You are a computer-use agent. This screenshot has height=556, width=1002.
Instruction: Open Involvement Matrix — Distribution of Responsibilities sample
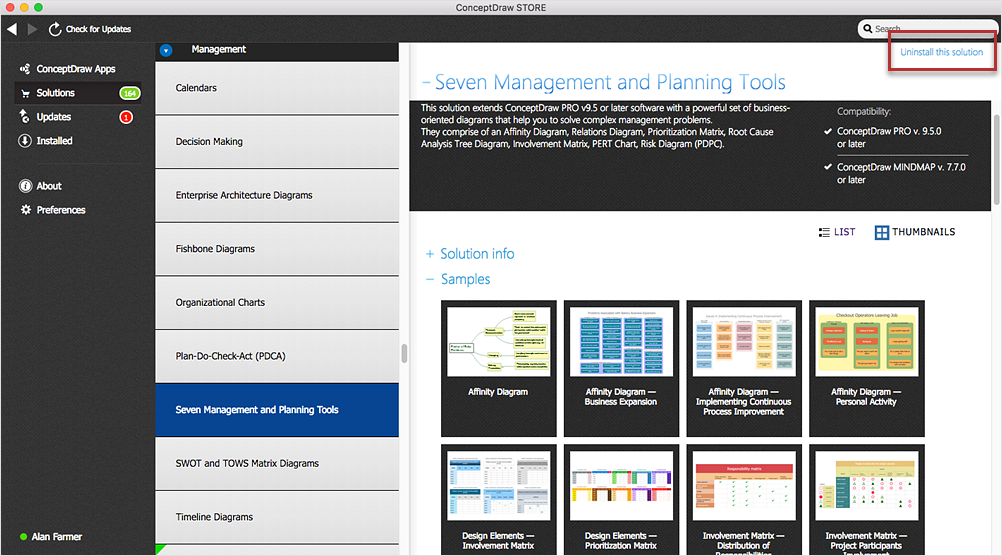point(744,500)
